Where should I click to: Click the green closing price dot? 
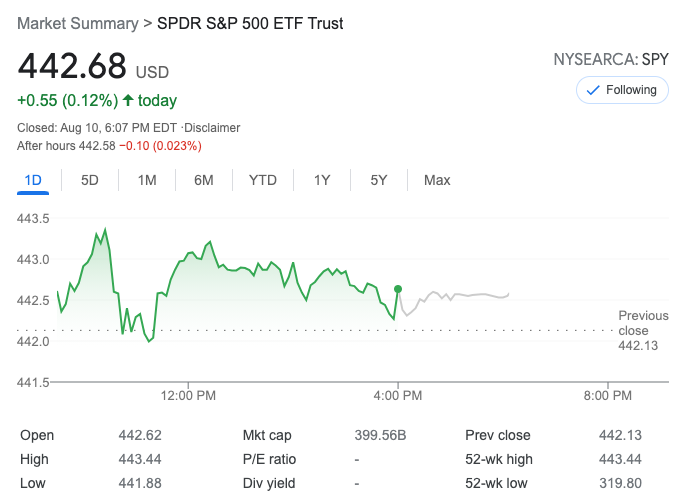tap(399, 289)
